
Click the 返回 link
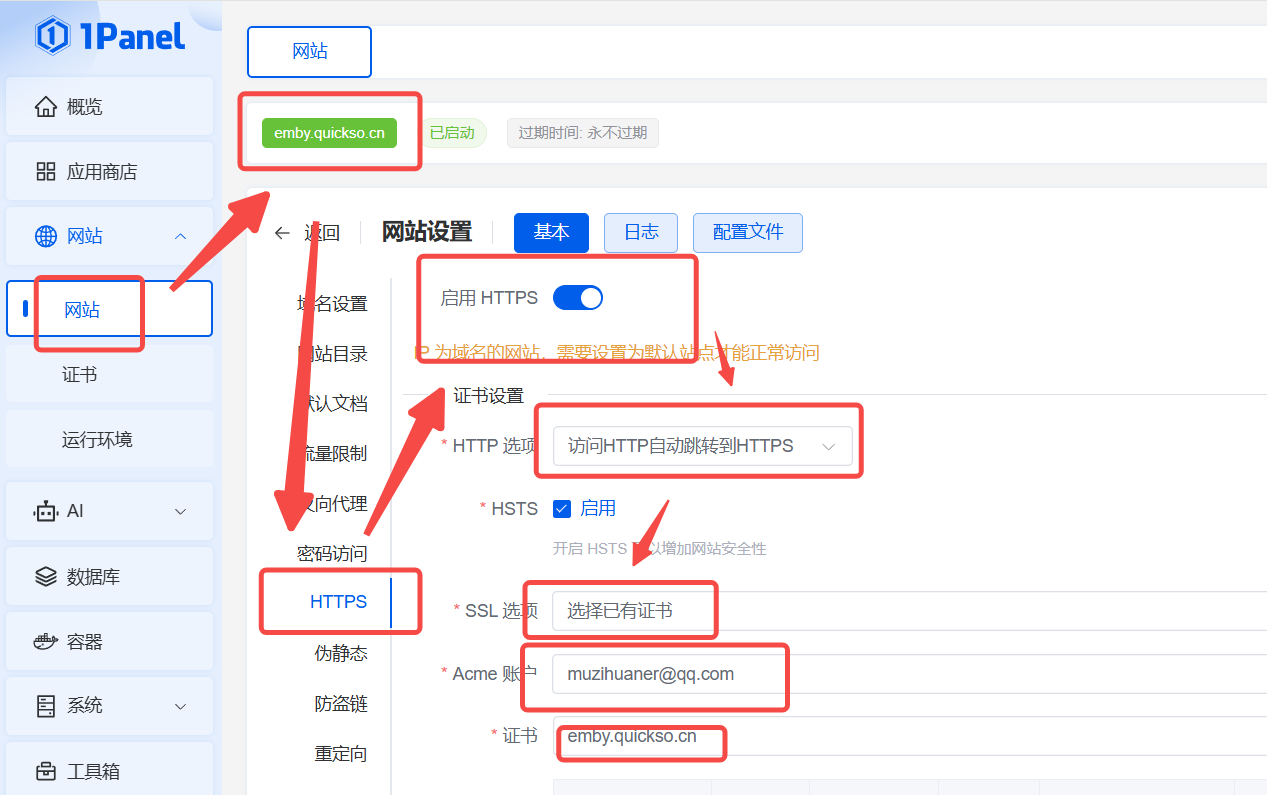click(x=322, y=233)
